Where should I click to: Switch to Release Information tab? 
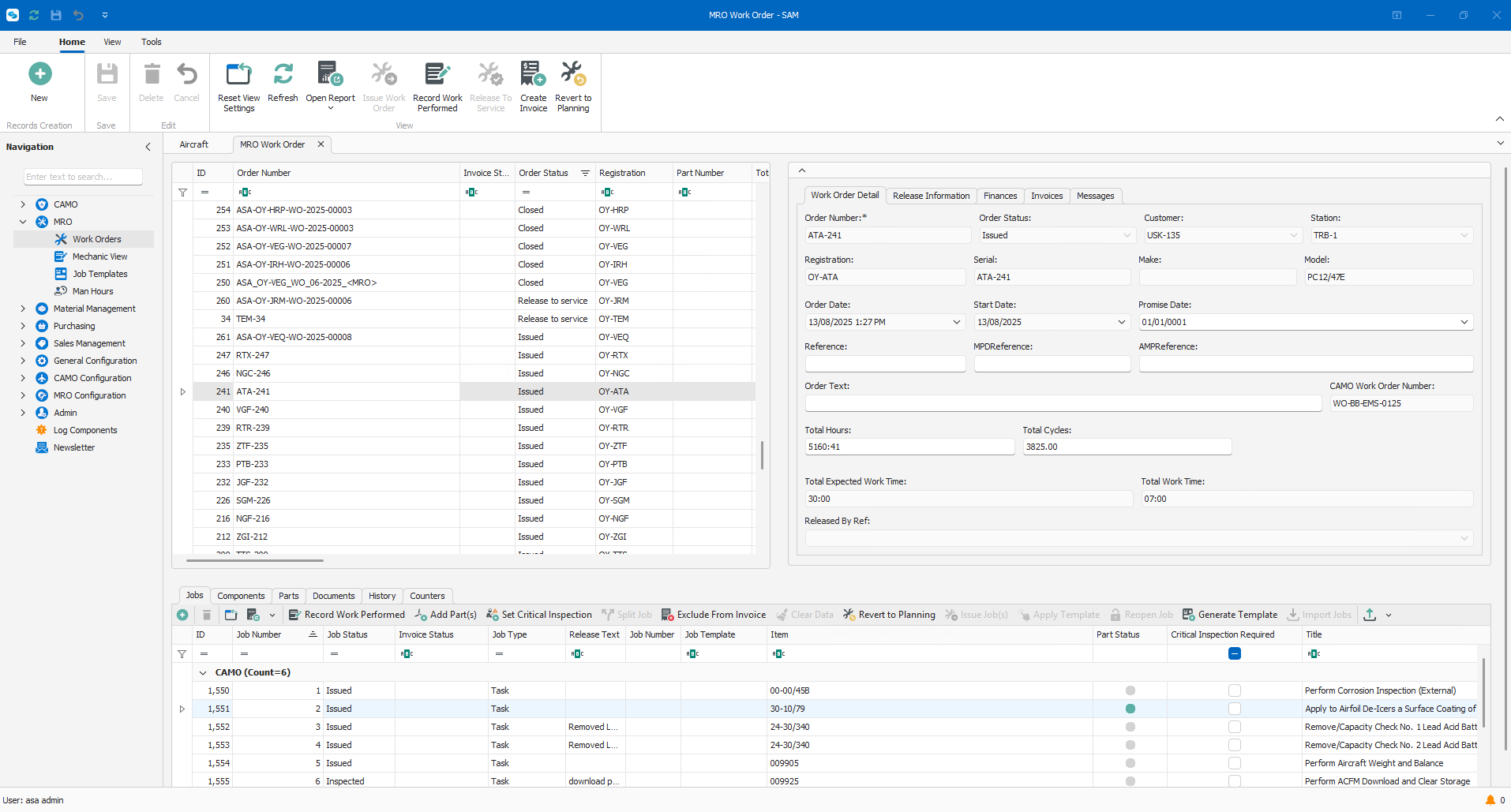tap(931, 196)
